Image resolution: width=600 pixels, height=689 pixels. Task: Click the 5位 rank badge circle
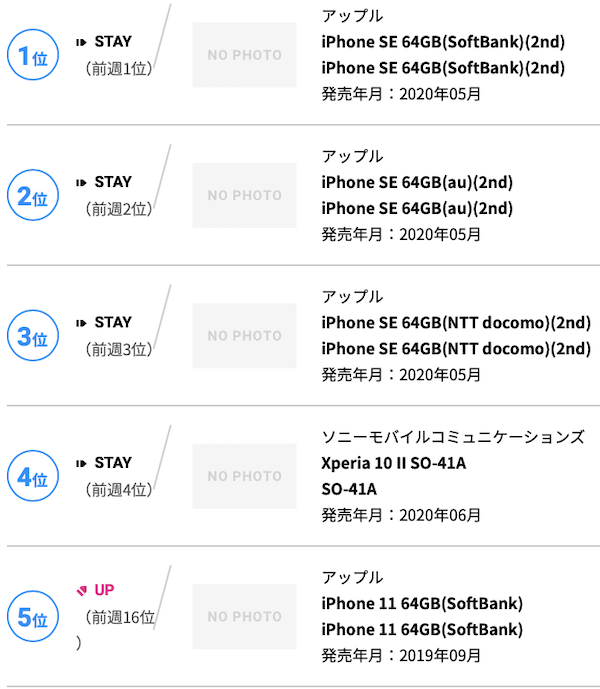click(33, 616)
